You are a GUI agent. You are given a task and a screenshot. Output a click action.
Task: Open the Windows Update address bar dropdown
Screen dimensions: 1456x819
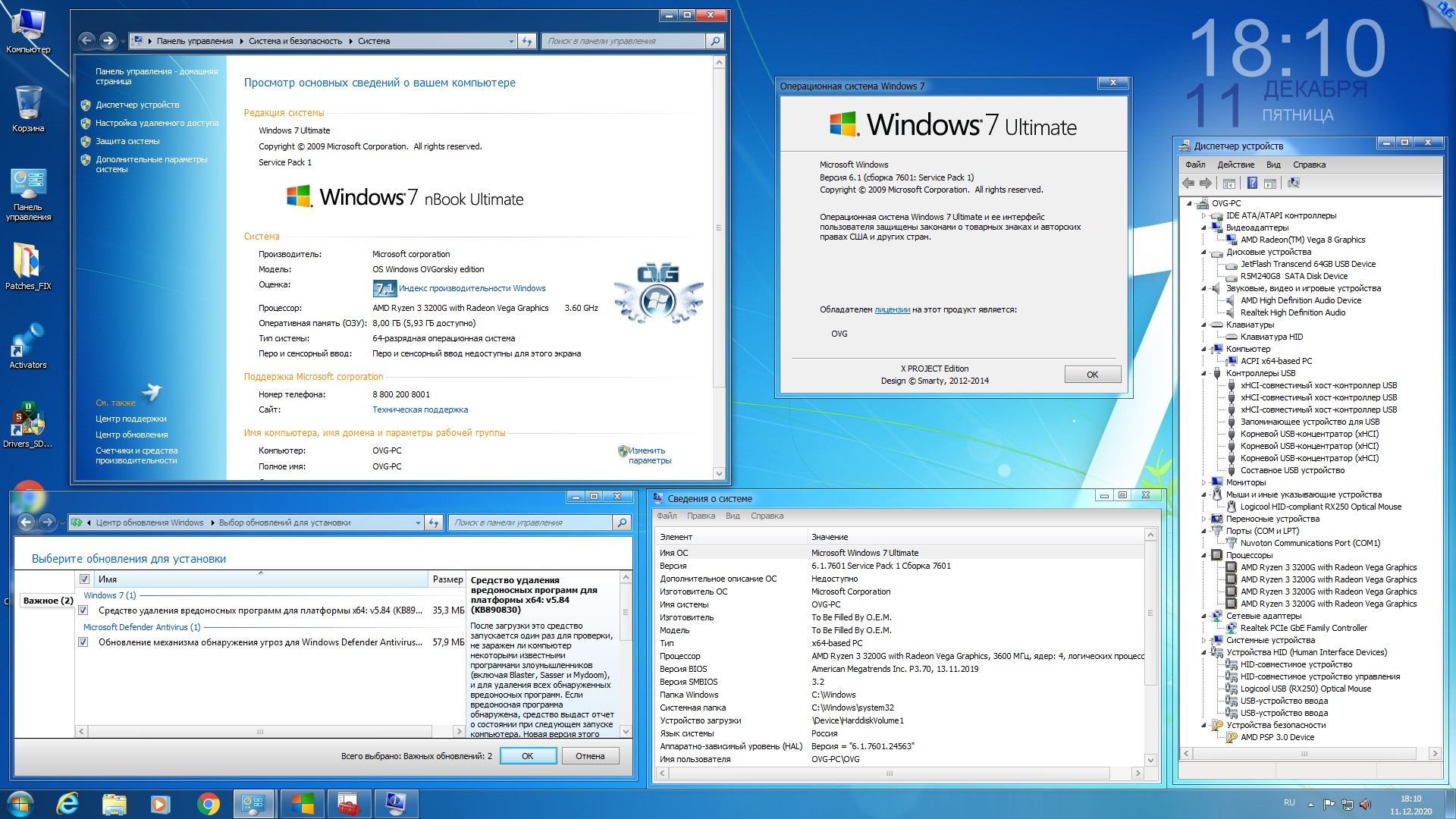click(x=418, y=522)
